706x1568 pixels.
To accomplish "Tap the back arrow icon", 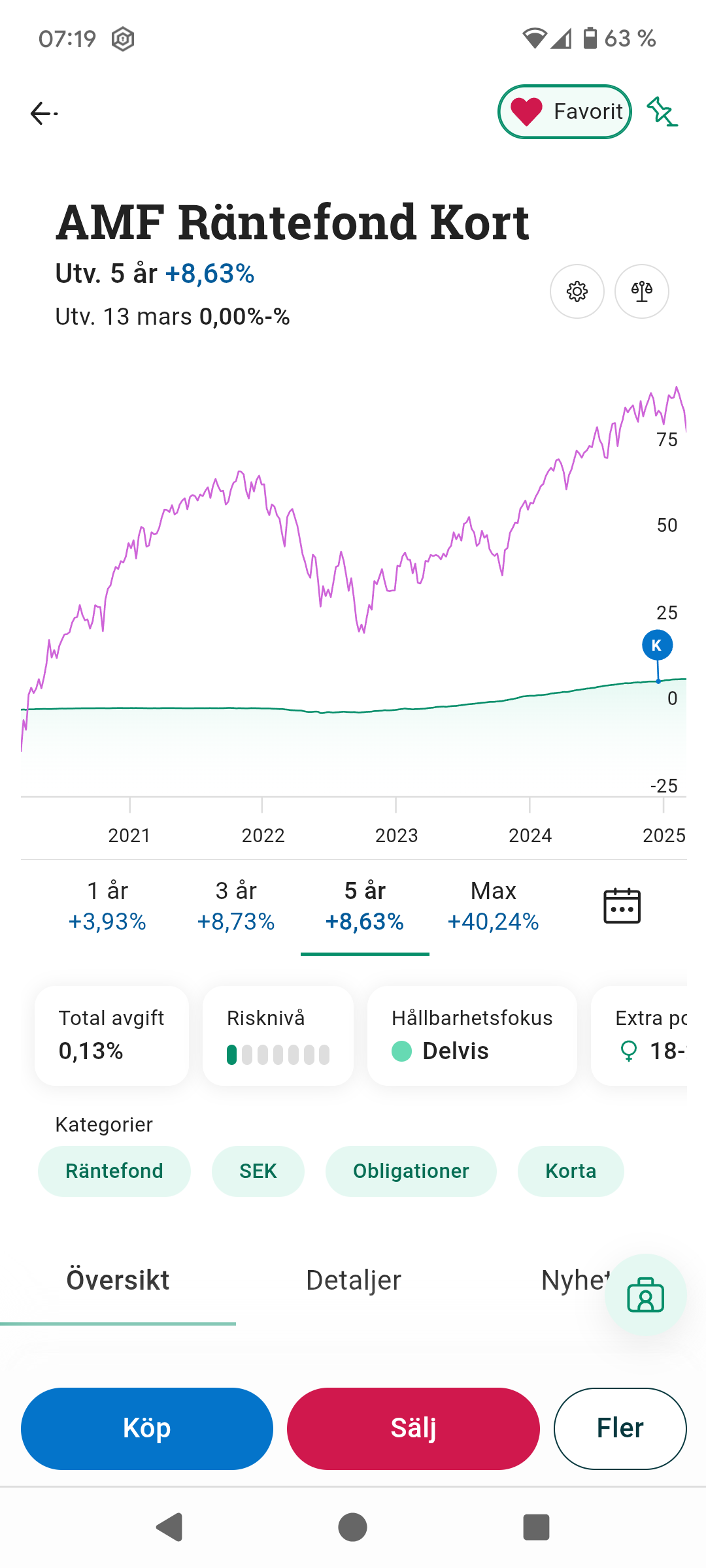I will coord(44,114).
